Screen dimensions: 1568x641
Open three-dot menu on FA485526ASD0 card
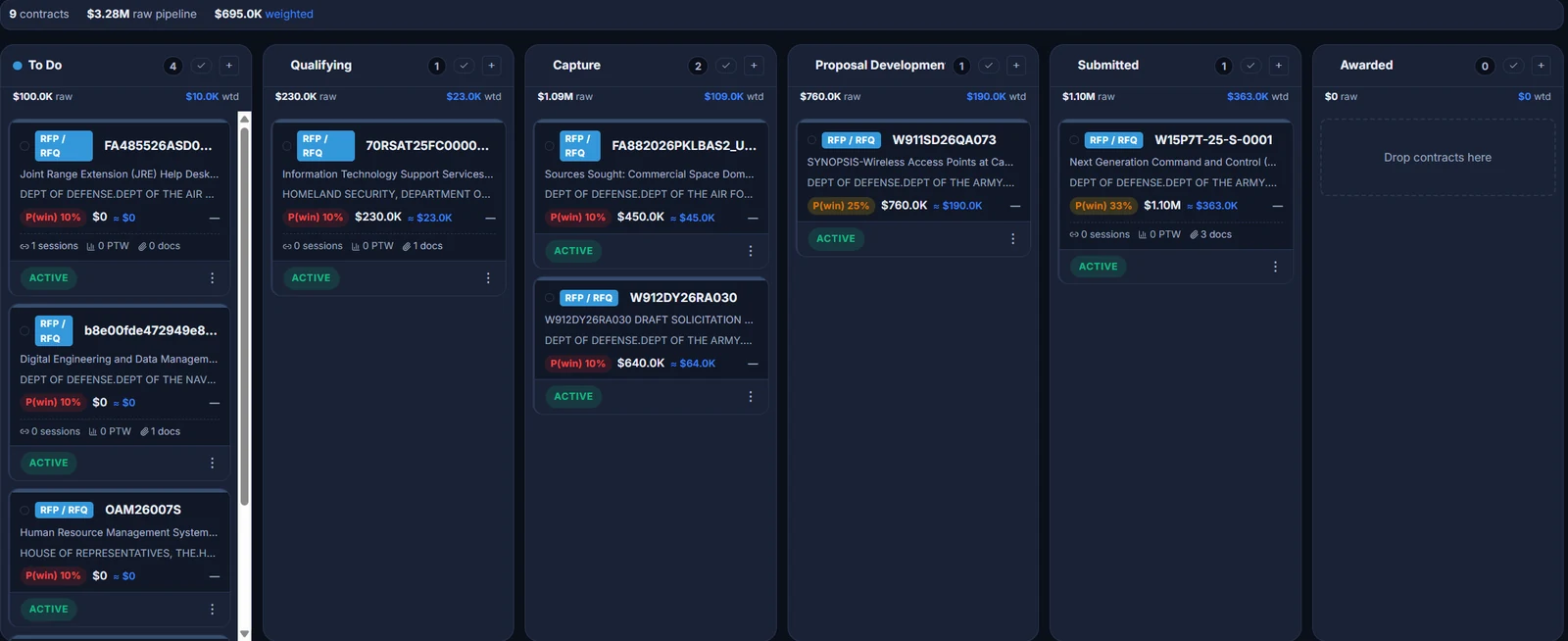(212, 278)
